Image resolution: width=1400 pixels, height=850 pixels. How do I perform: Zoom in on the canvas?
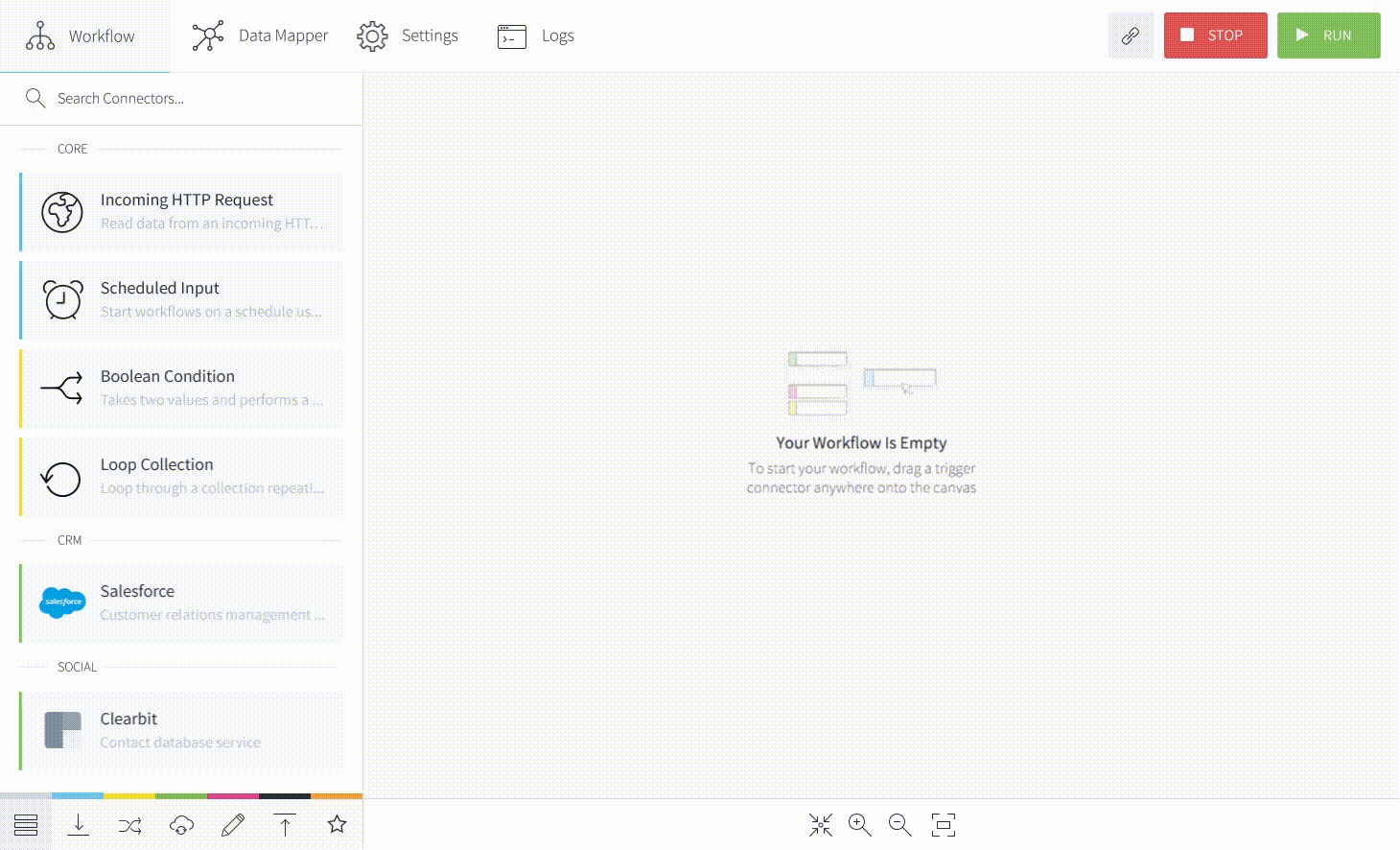click(x=860, y=825)
